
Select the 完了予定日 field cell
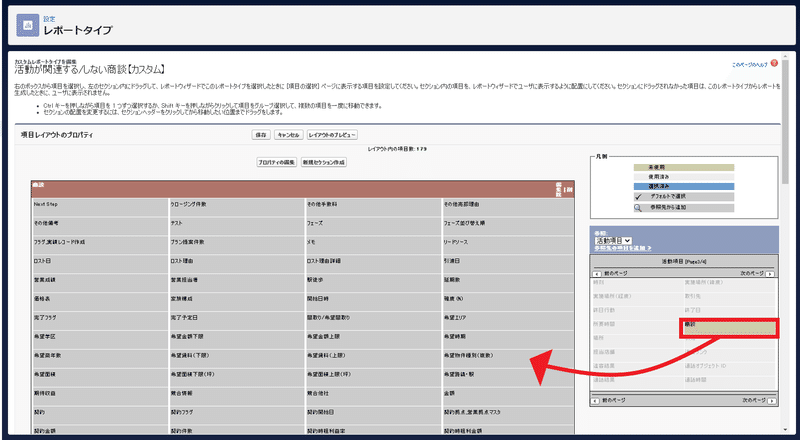(x=237, y=320)
